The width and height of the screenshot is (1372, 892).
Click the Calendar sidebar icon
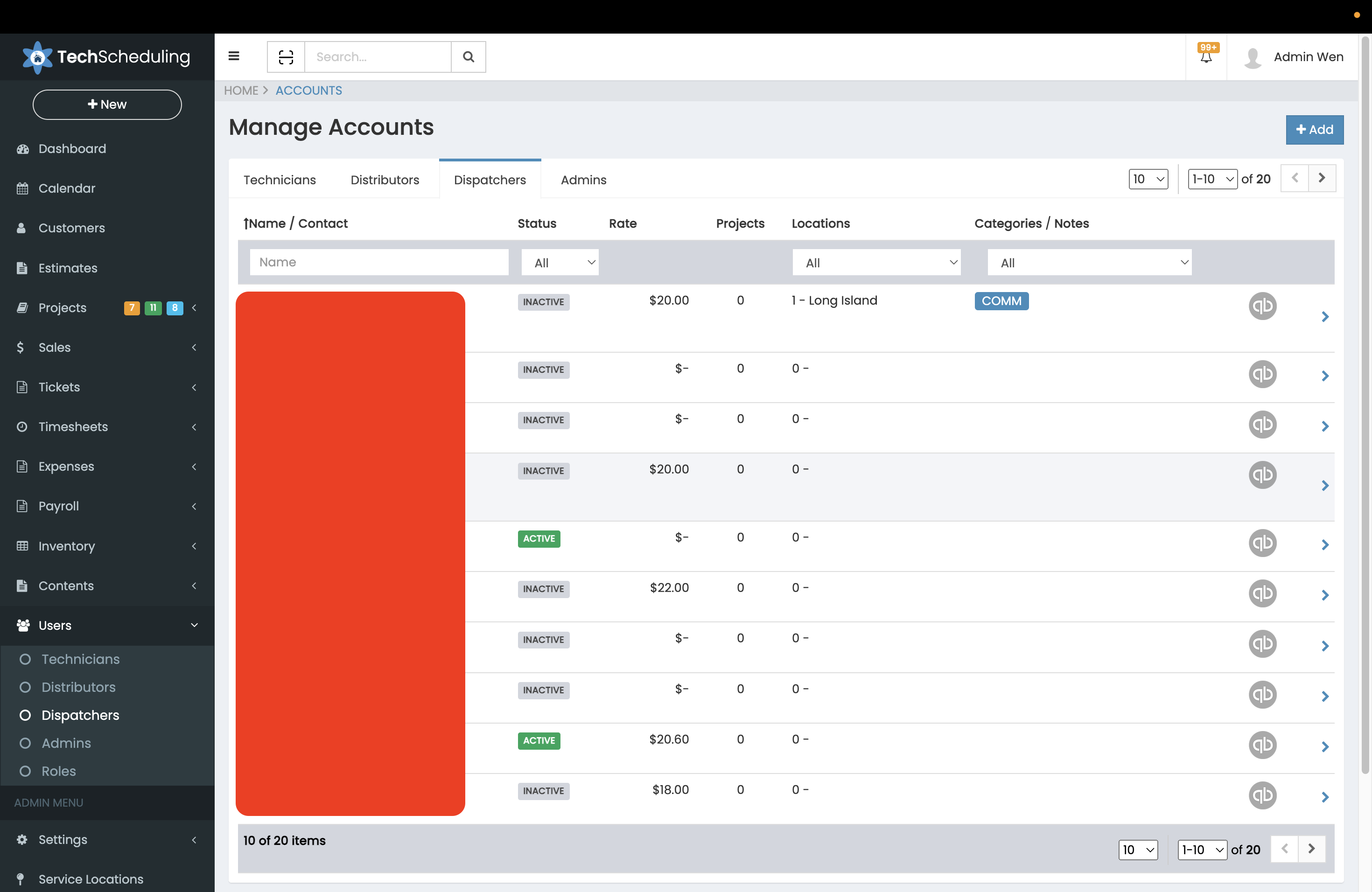22,188
